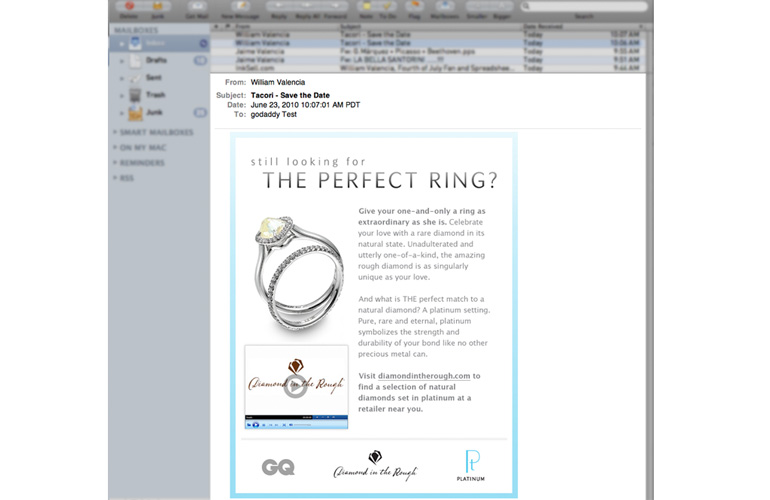Select the Trash mailbox icon
The width and height of the screenshot is (770, 500).
click(x=135, y=95)
